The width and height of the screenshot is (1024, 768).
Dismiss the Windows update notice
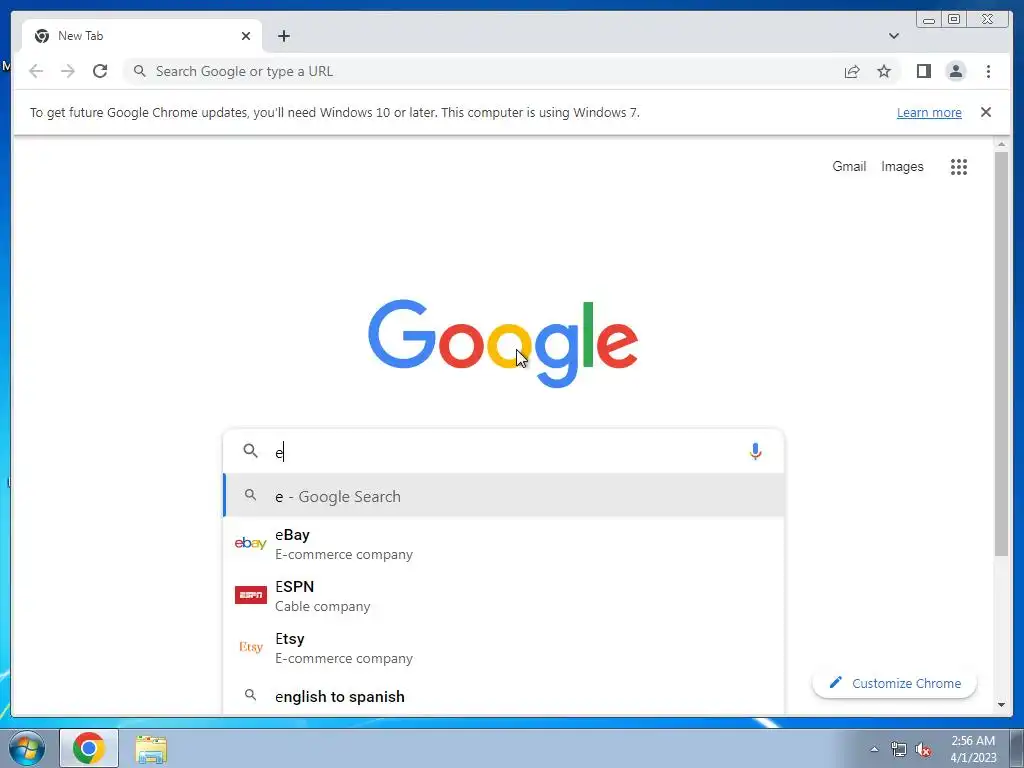click(x=985, y=112)
